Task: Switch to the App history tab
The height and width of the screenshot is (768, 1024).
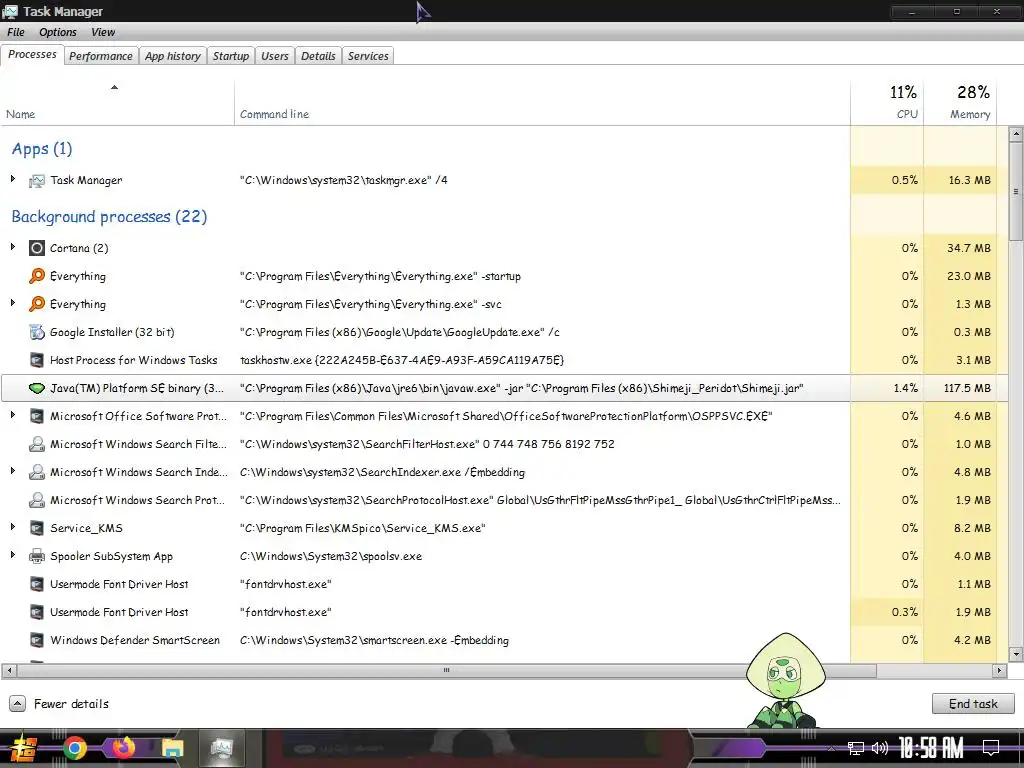Action: coord(172,56)
